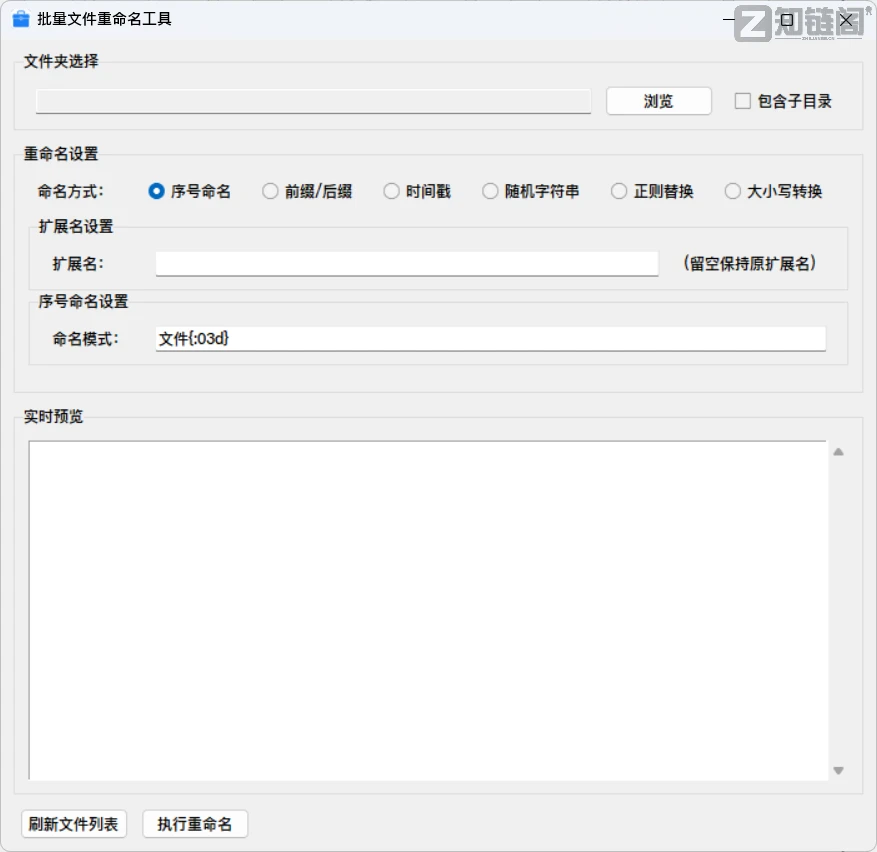Click the preview scrollbar up arrow

[x=838, y=450]
